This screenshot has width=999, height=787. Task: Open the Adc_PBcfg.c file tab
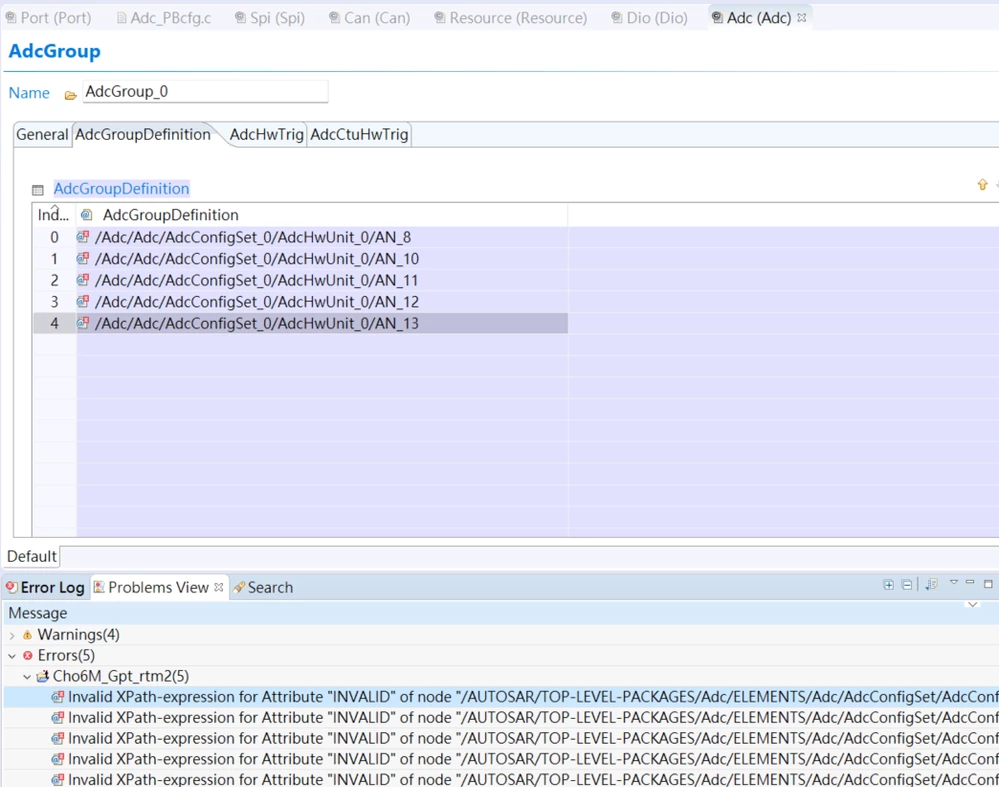tap(164, 18)
